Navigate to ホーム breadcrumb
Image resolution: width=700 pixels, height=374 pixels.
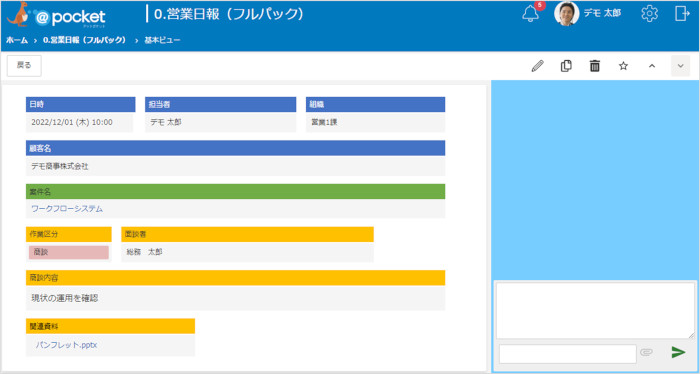[17, 40]
